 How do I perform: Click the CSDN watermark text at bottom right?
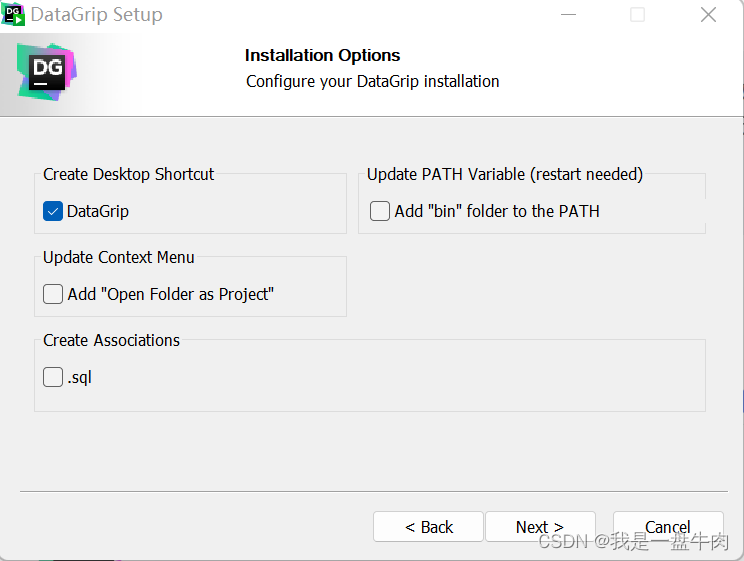pyautogui.click(x=634, y=542)
